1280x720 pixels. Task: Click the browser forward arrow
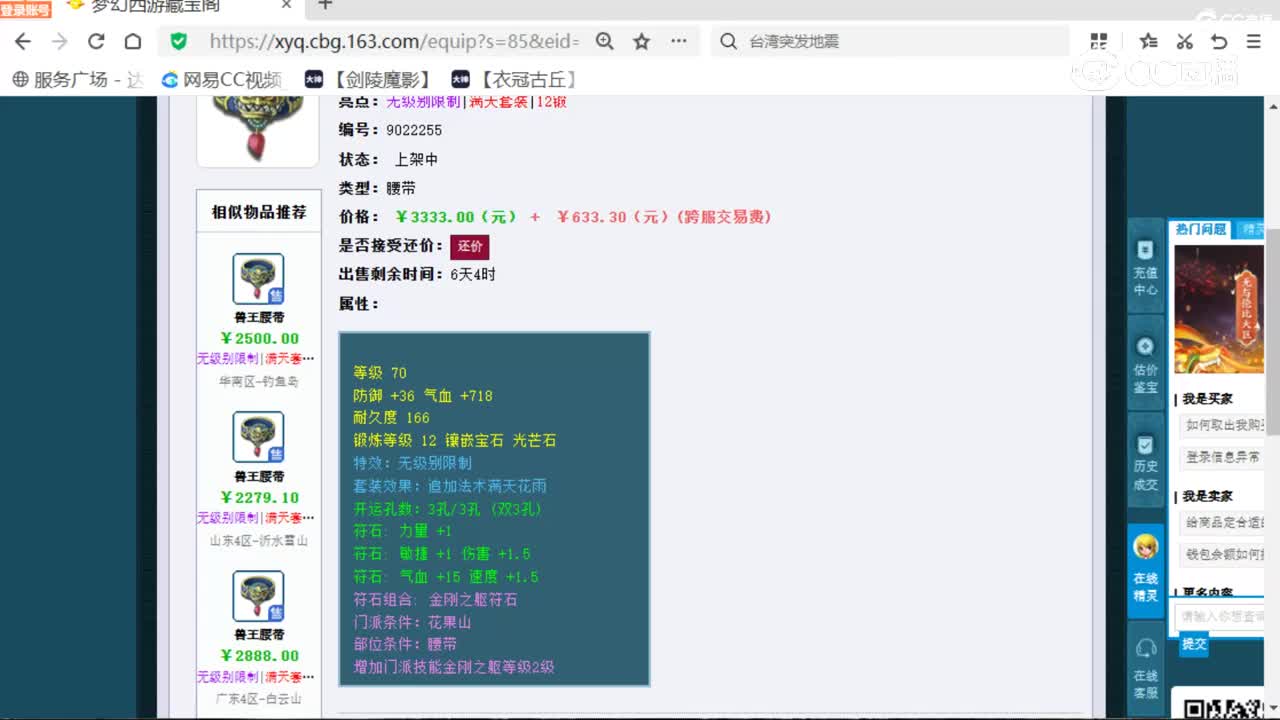[x=60, y=41]
